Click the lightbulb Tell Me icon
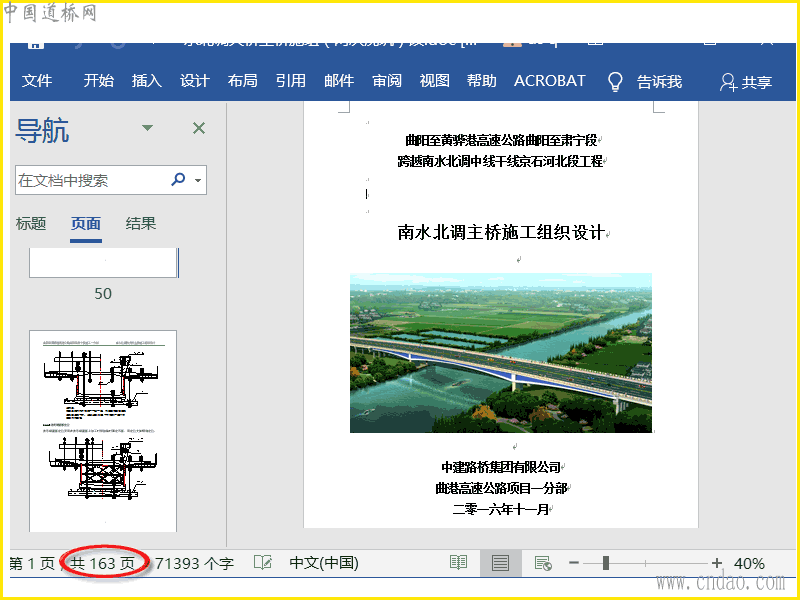The image size is (800, 600). (x=615, y=82)
